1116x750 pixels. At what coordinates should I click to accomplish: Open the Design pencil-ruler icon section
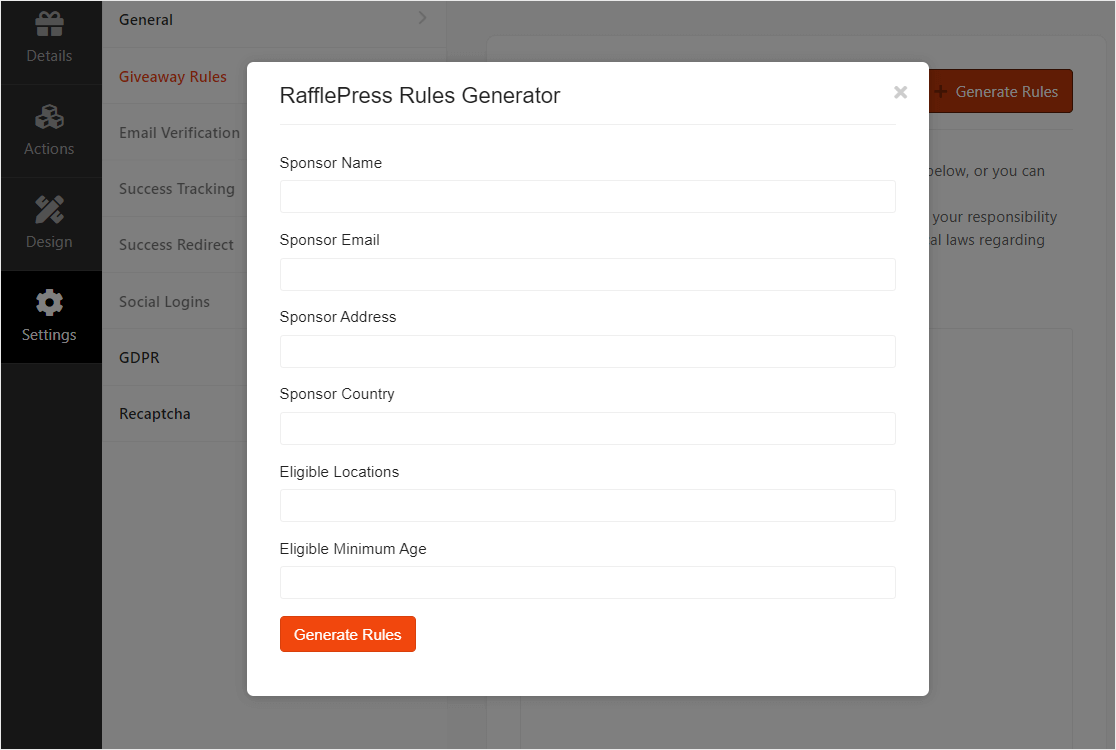49,223
